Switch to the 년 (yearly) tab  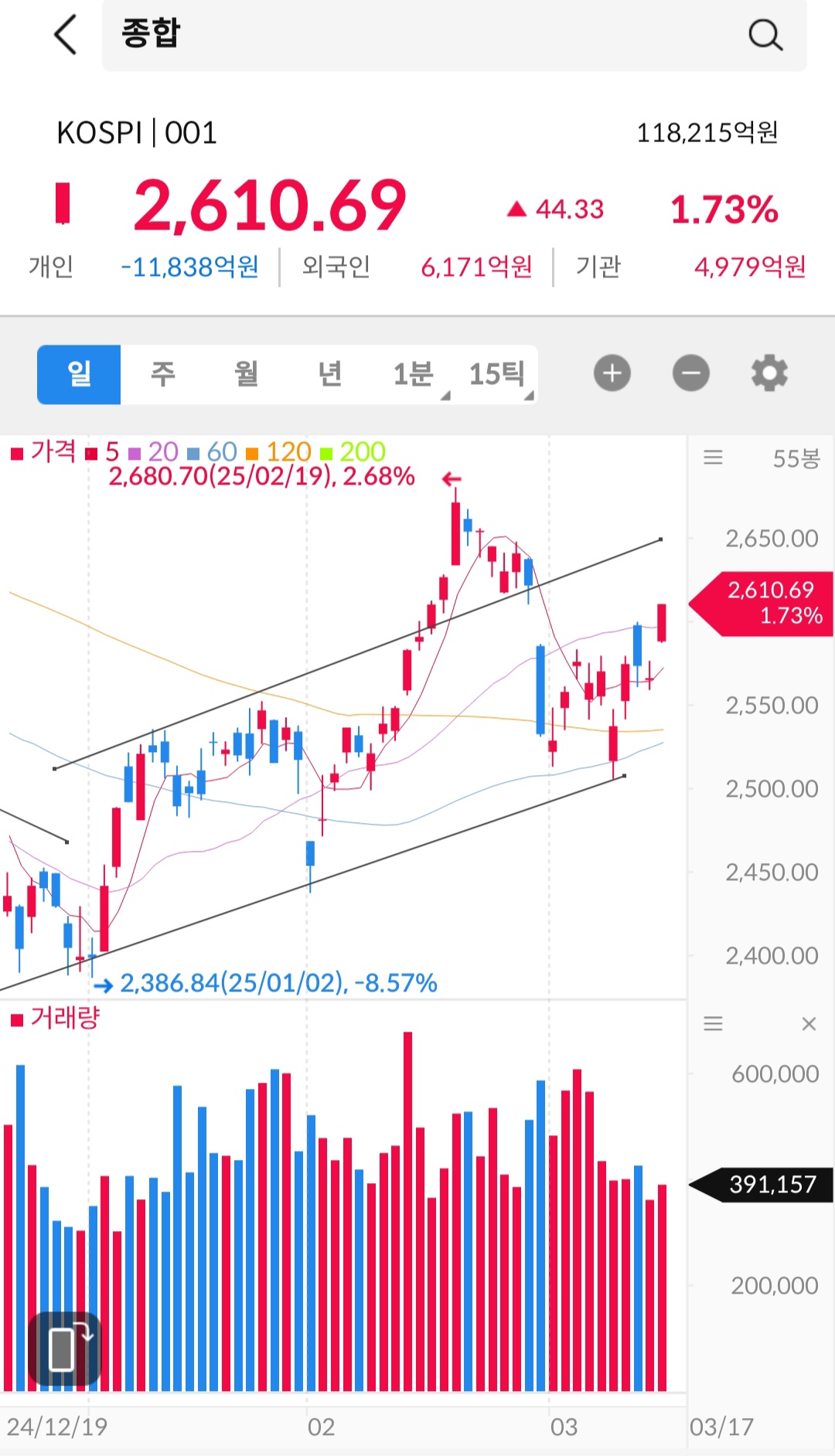tap(329, 375)
